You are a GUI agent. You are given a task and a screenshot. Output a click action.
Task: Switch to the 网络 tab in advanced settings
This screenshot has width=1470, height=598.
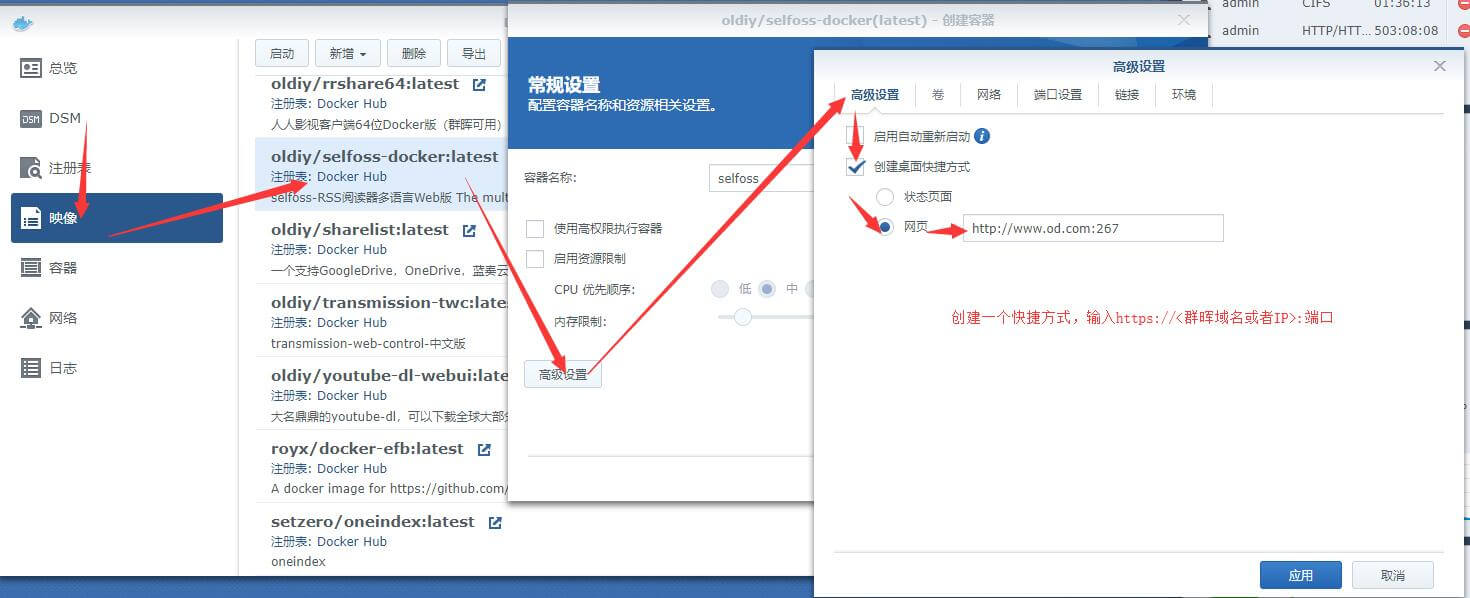pos(989,95)
